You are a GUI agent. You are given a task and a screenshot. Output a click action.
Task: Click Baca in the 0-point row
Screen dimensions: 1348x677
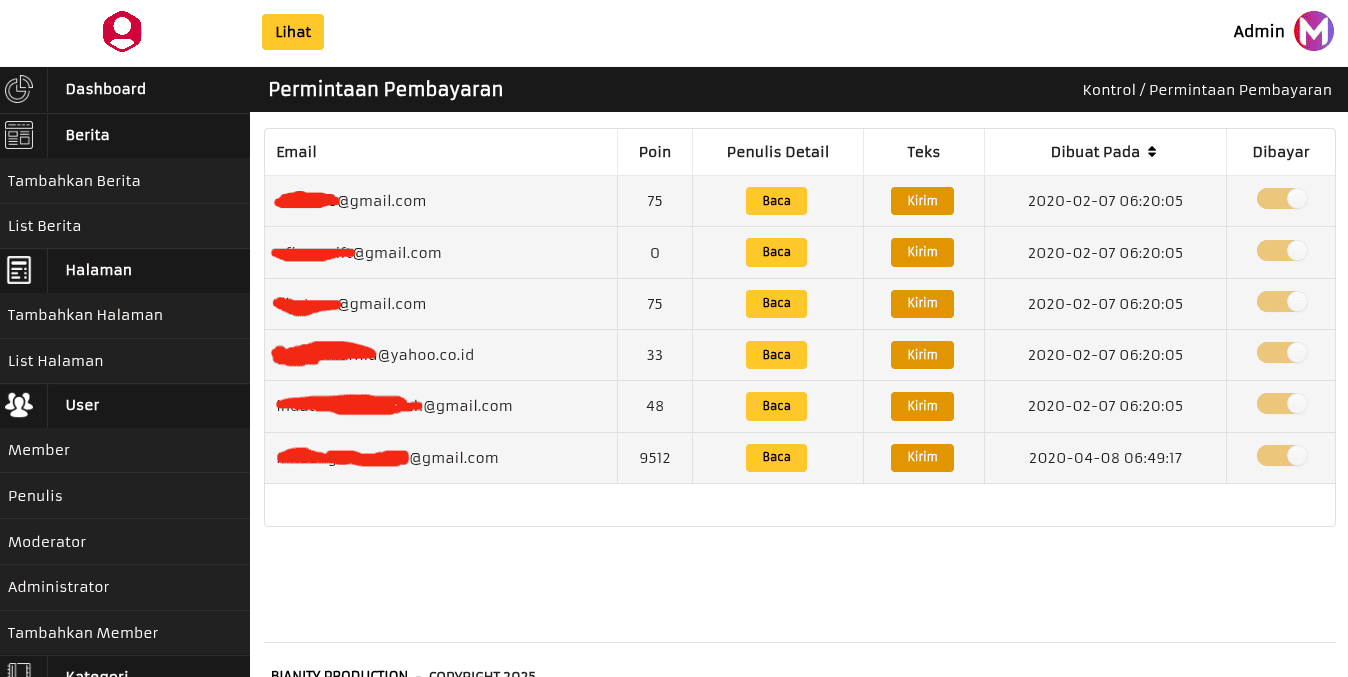776,252
